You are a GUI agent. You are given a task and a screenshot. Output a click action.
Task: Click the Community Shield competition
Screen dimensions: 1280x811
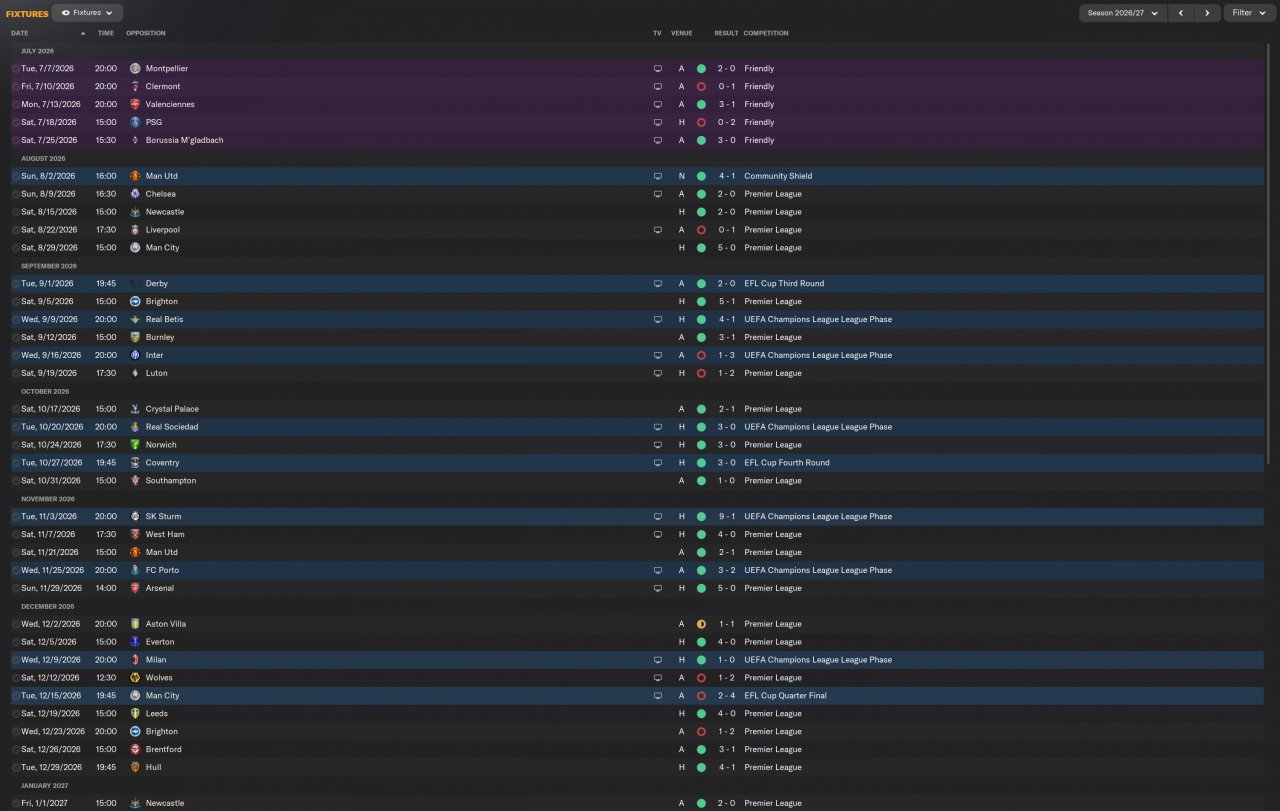778,176
